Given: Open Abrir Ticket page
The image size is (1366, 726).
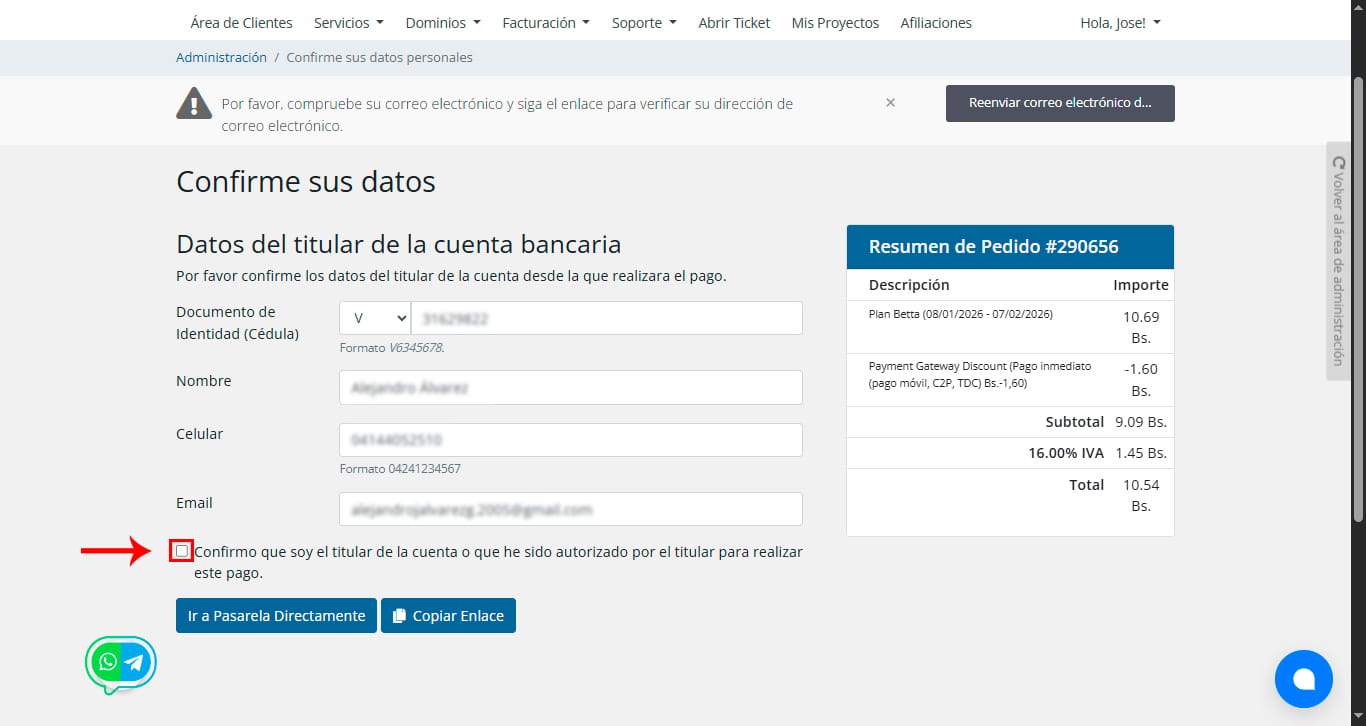Looking at the screenshot, I should pyautogui.click(x=734, y=22).
